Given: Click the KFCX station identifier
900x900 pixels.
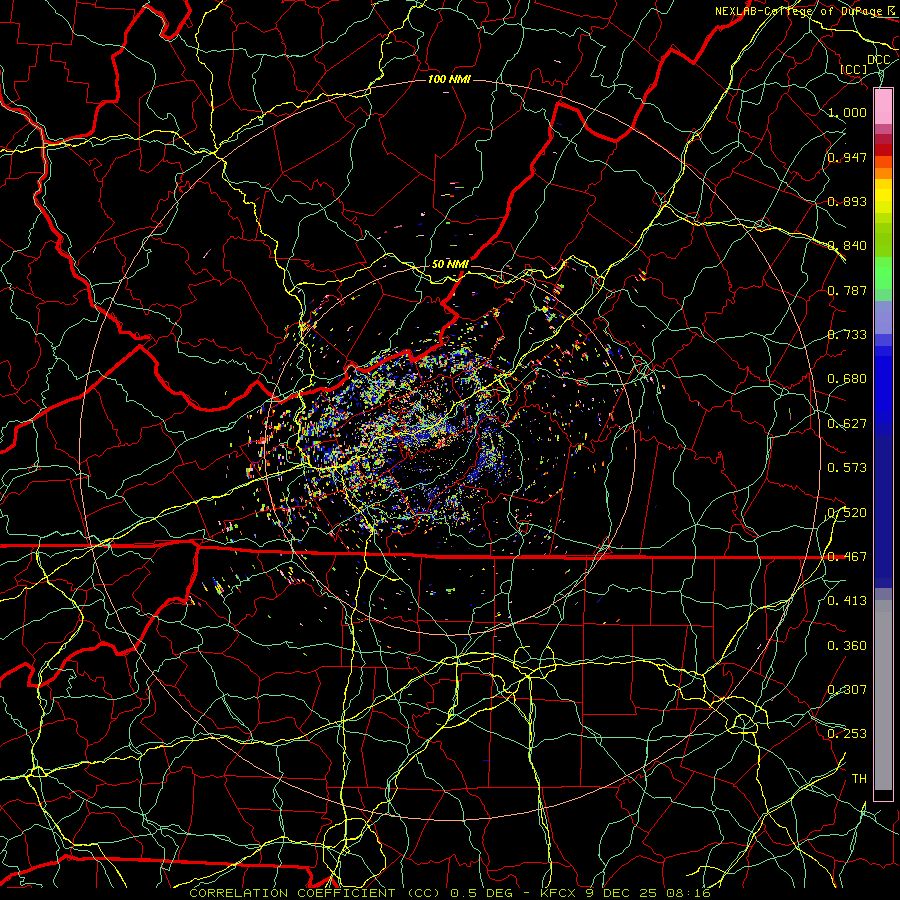Looking at the screenshot, I should tap(560, 893).
